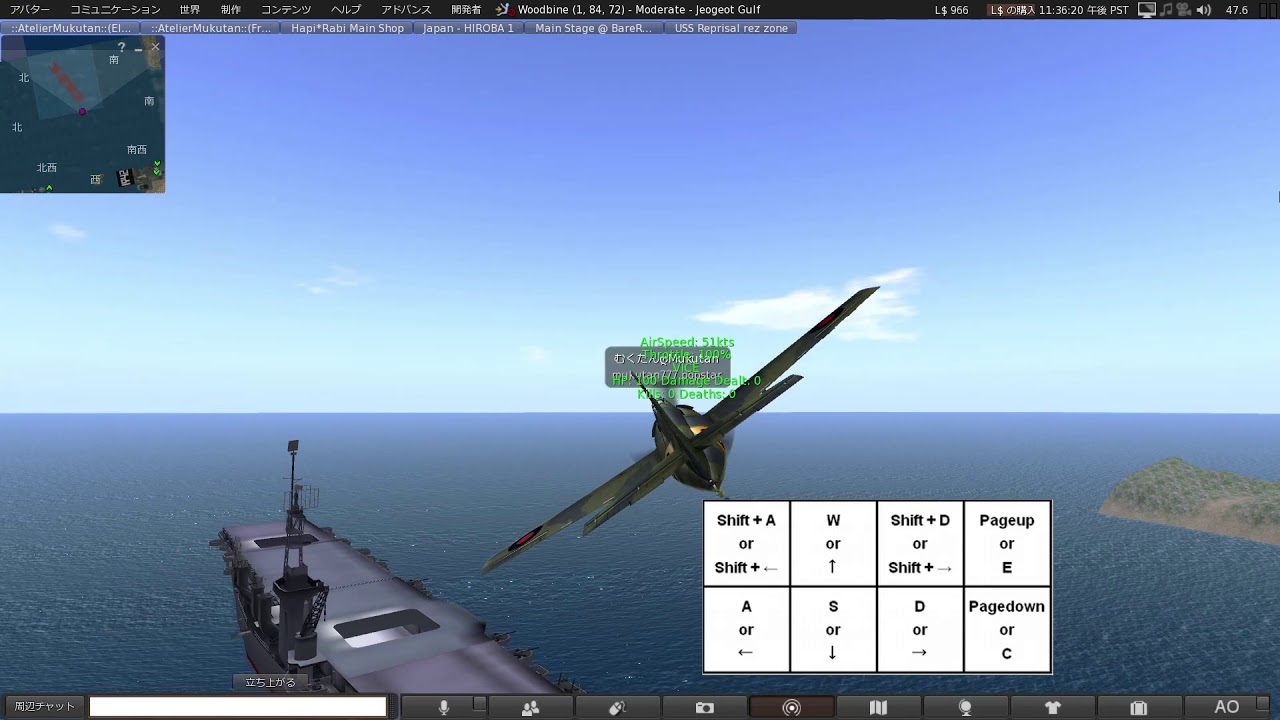Open the 制作 menu
The image size is (1280, 720).
(231, 10)
